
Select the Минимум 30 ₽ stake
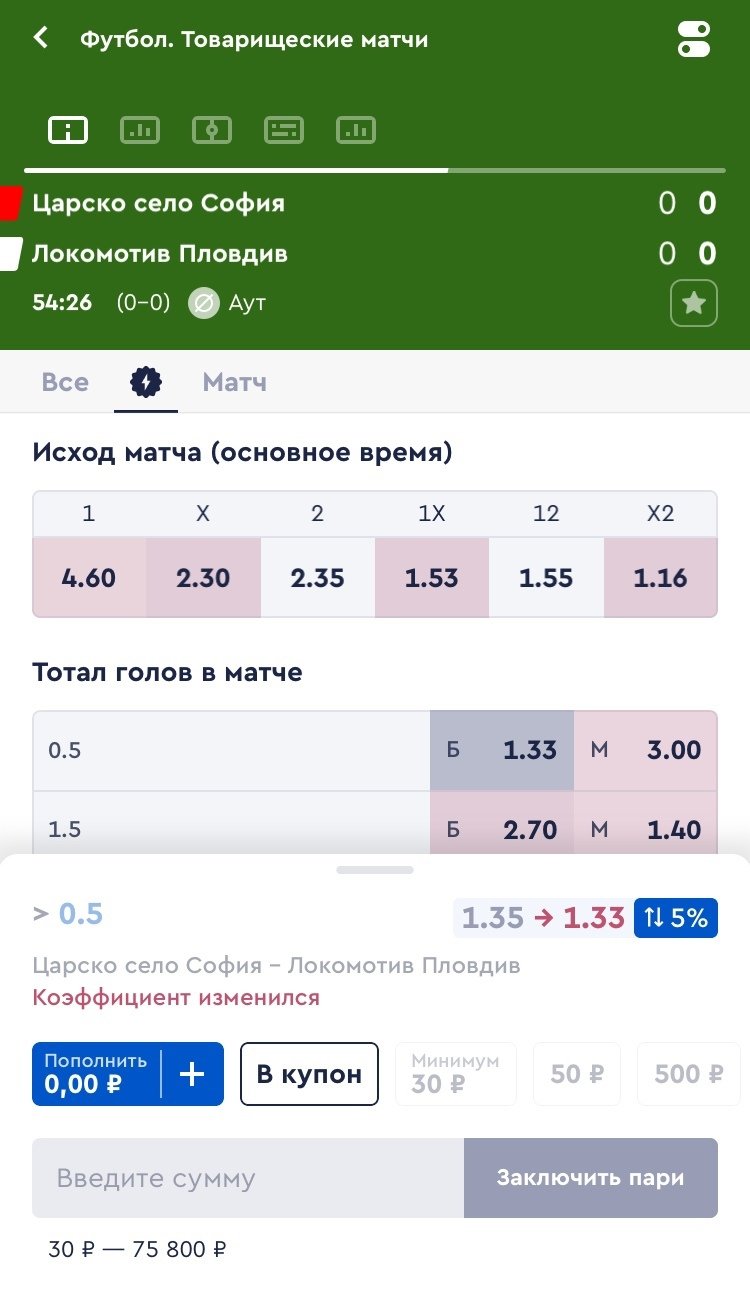click(456, 1074)
